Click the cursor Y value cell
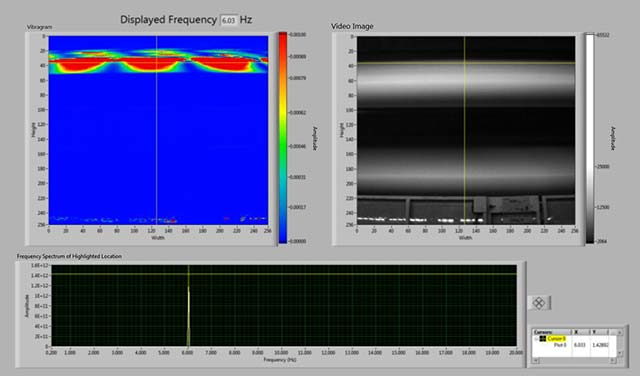This screenshot has height=376, width=640. 600,345
